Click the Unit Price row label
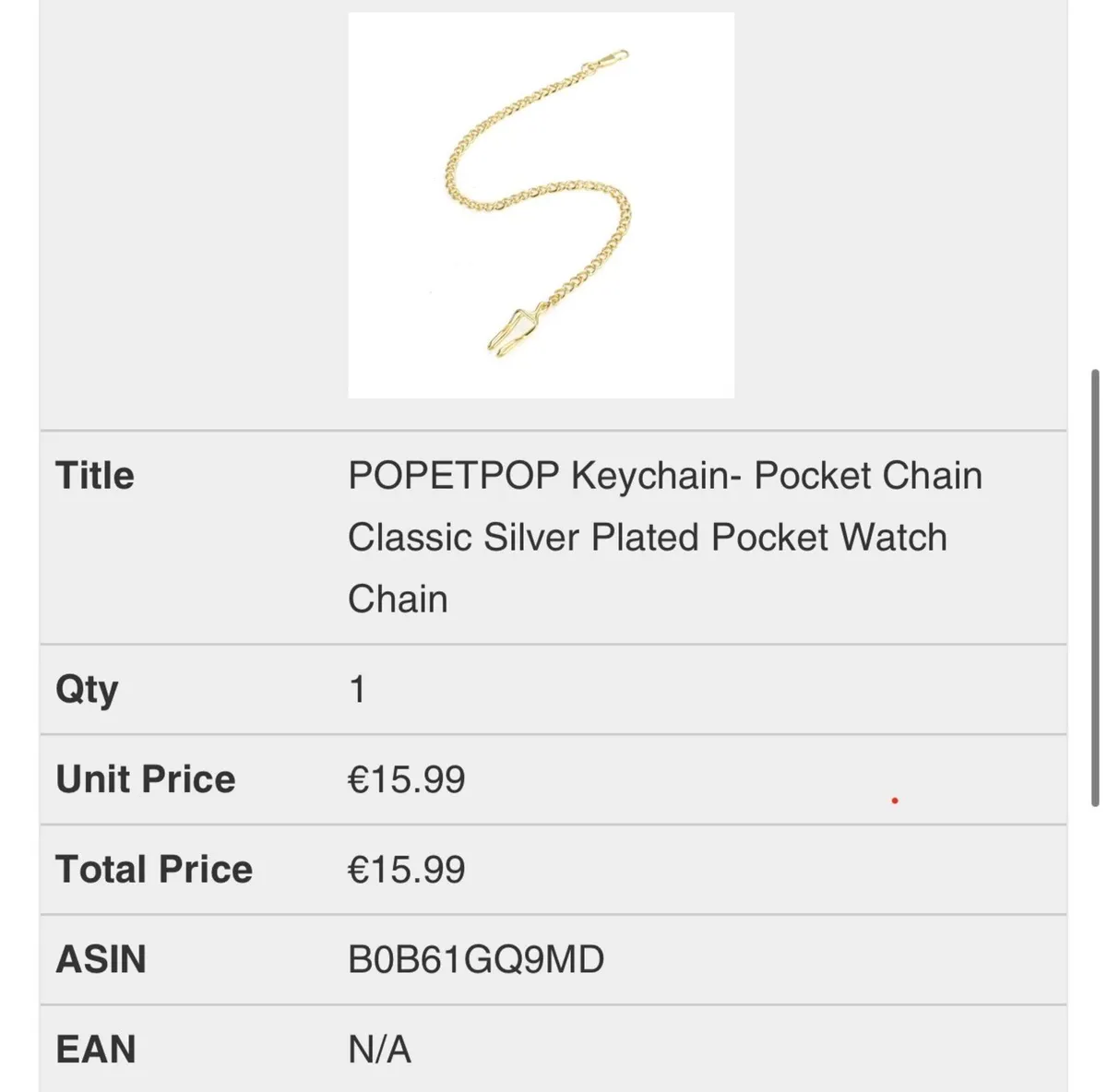 (146, 779)
